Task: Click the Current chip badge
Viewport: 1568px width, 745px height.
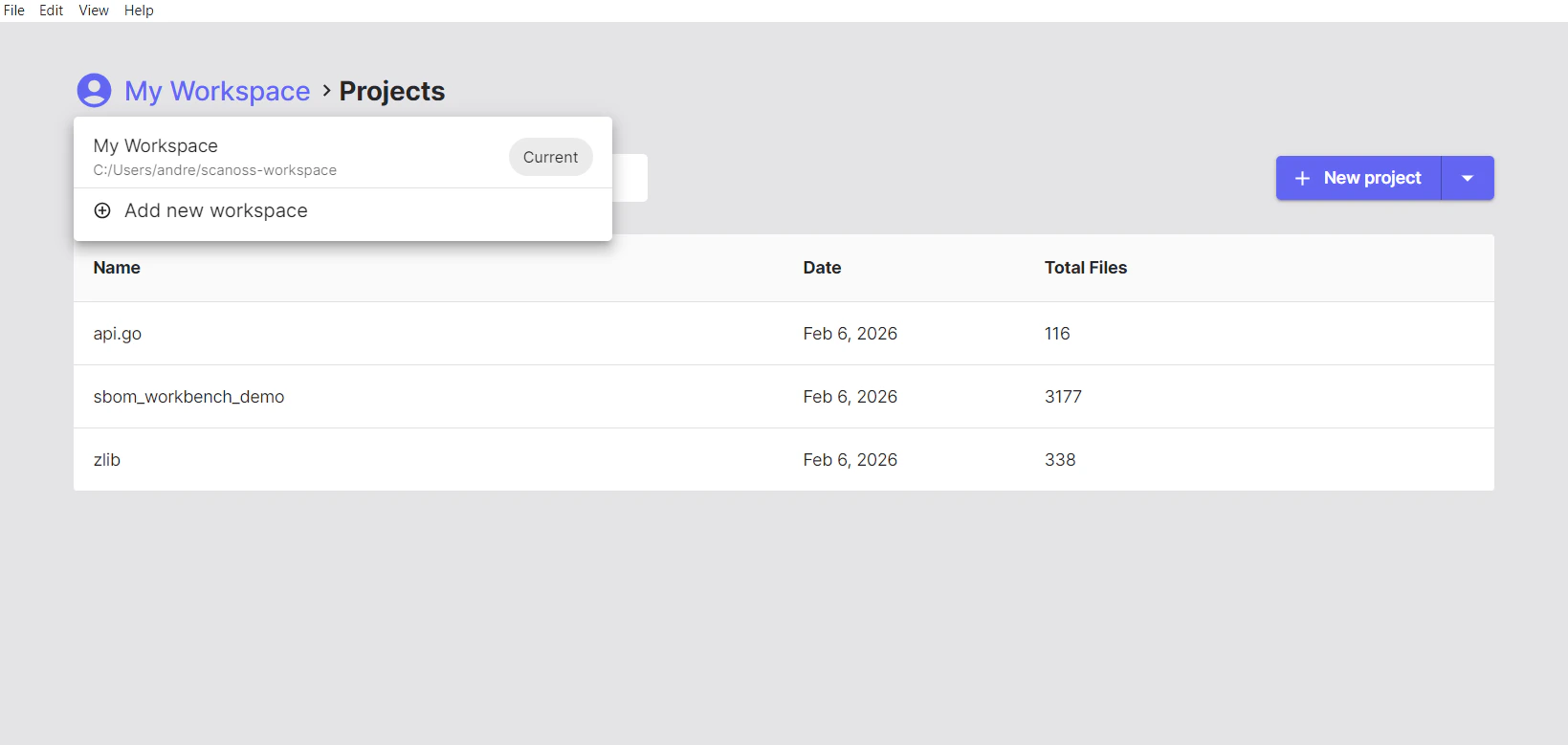Action: 550,157
